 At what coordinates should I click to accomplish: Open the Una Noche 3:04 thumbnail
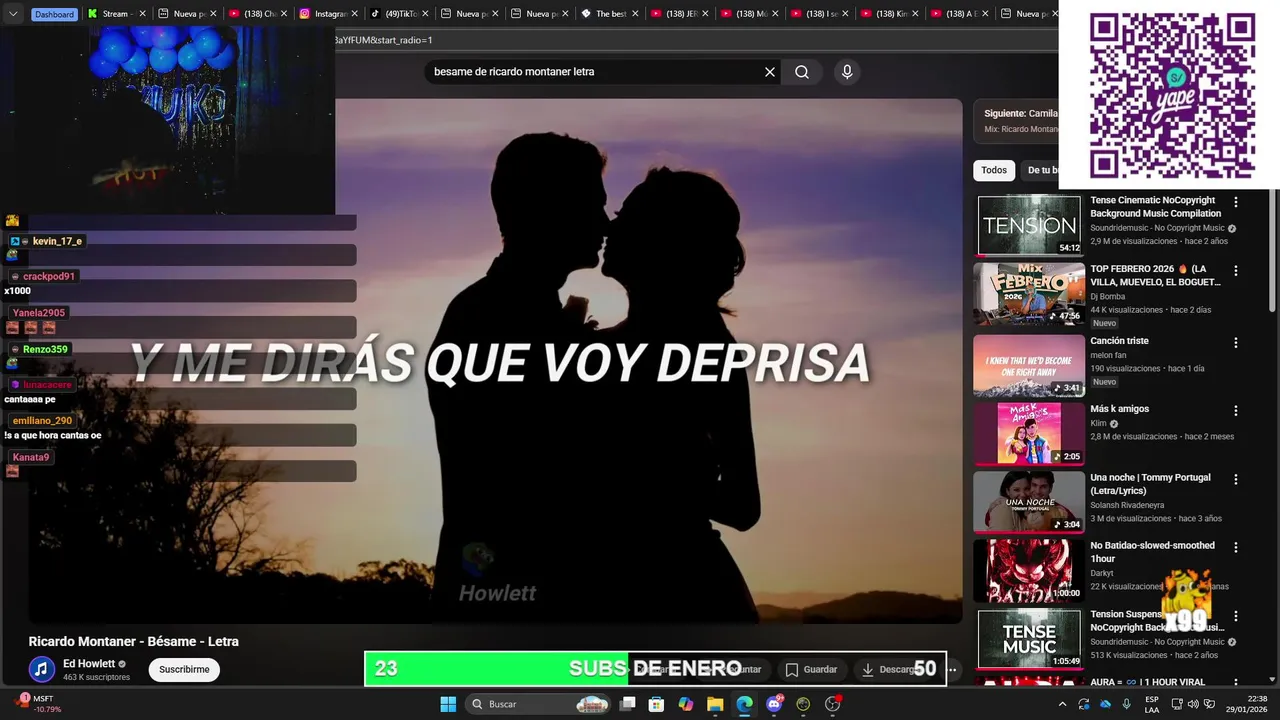point(1029,502)
